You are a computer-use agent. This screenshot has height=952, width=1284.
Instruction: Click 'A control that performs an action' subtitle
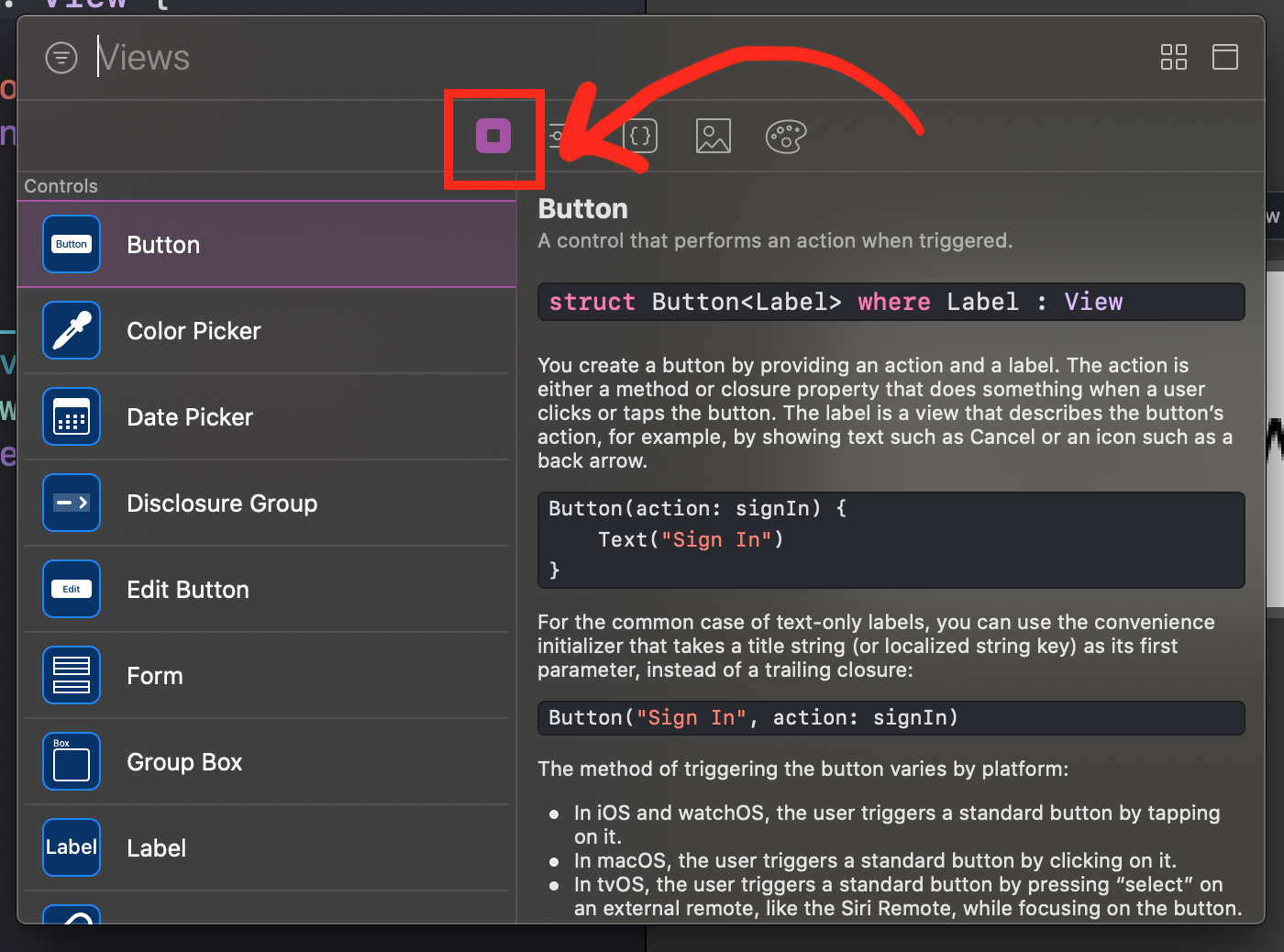coord(775,240)
